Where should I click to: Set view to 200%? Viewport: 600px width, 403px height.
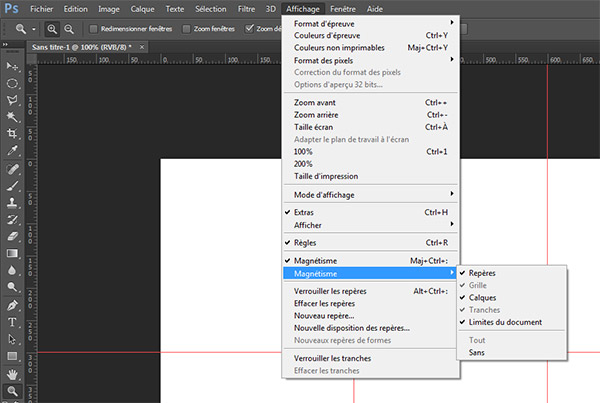coord(371,164)
